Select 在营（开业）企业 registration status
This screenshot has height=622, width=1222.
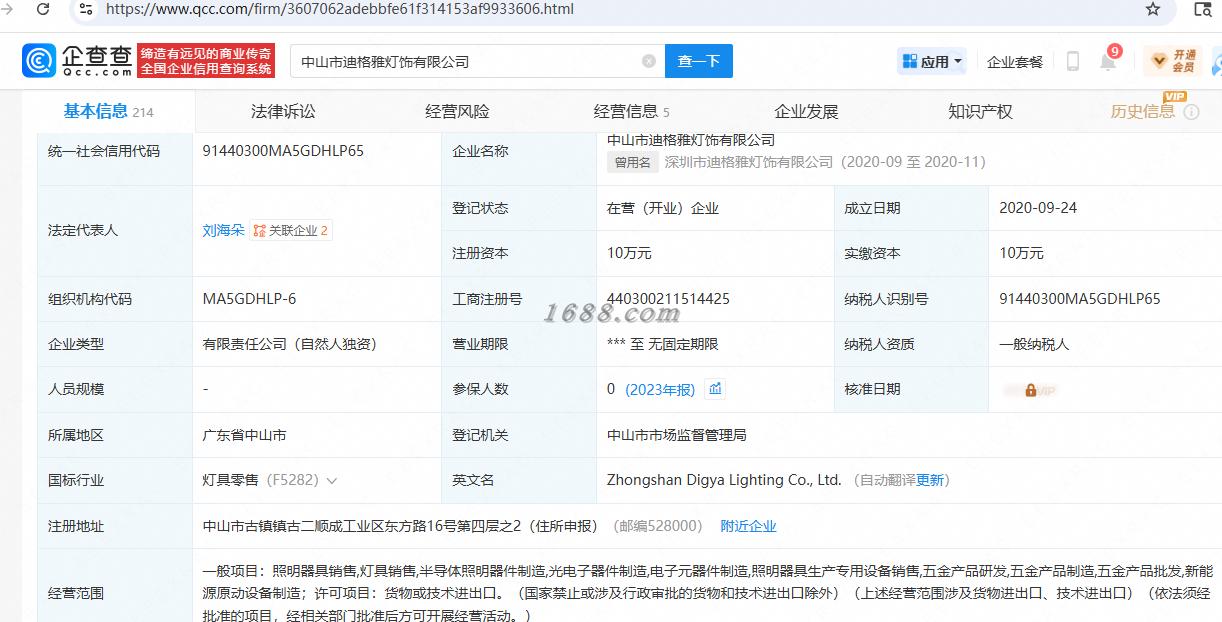pyautogui.click(x=663, y=208)
